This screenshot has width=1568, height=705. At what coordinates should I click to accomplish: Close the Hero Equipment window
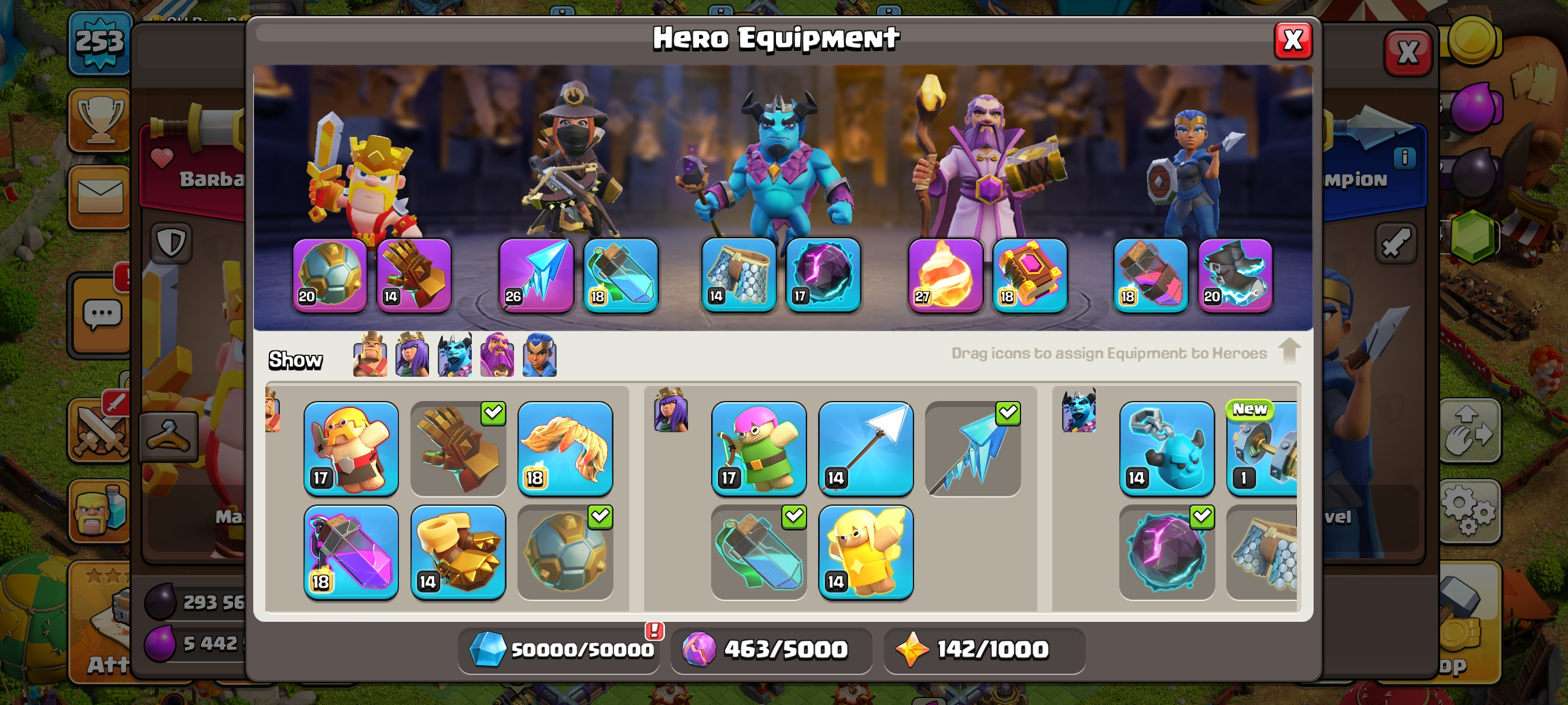click(1293, 41)
